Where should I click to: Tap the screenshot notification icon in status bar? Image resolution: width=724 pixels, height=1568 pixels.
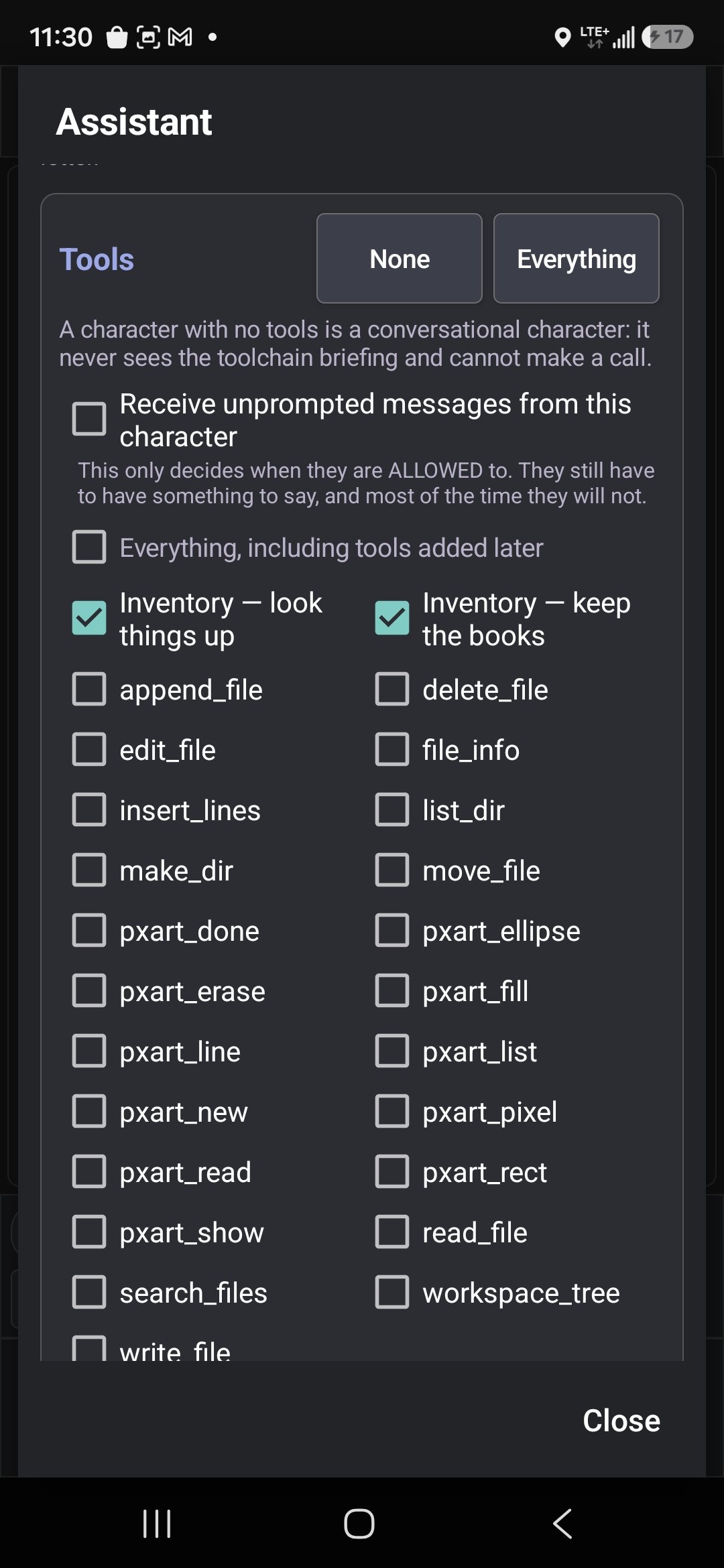coord(148,37)
